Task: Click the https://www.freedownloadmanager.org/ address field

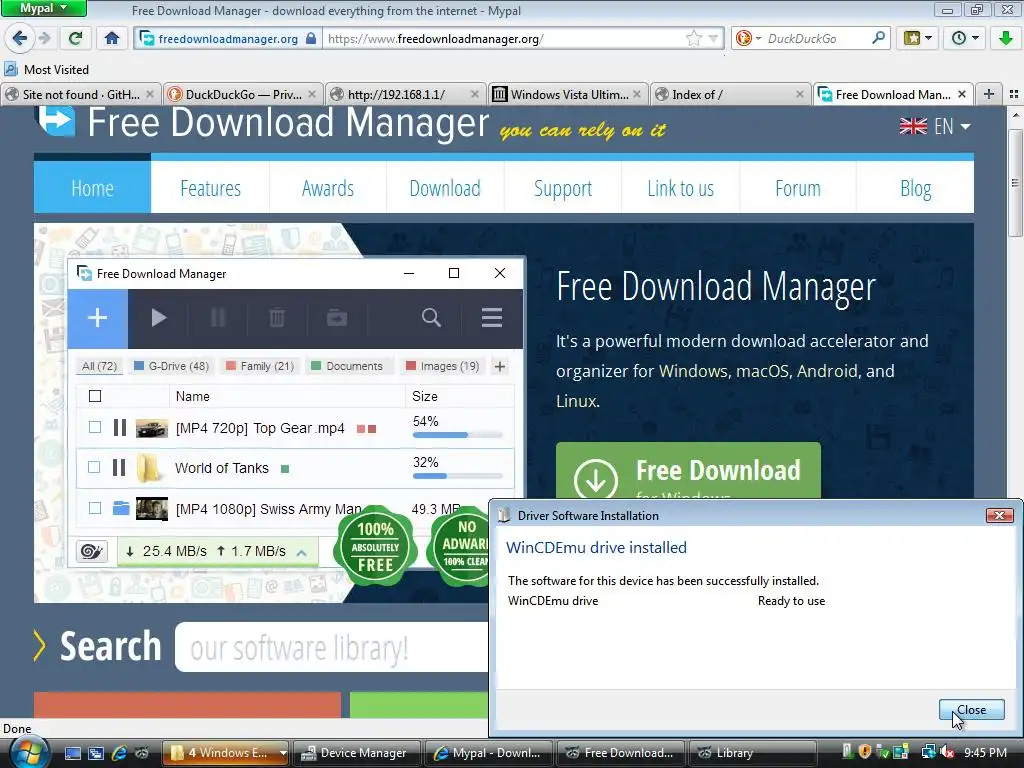Action: [x=503, y=39]
